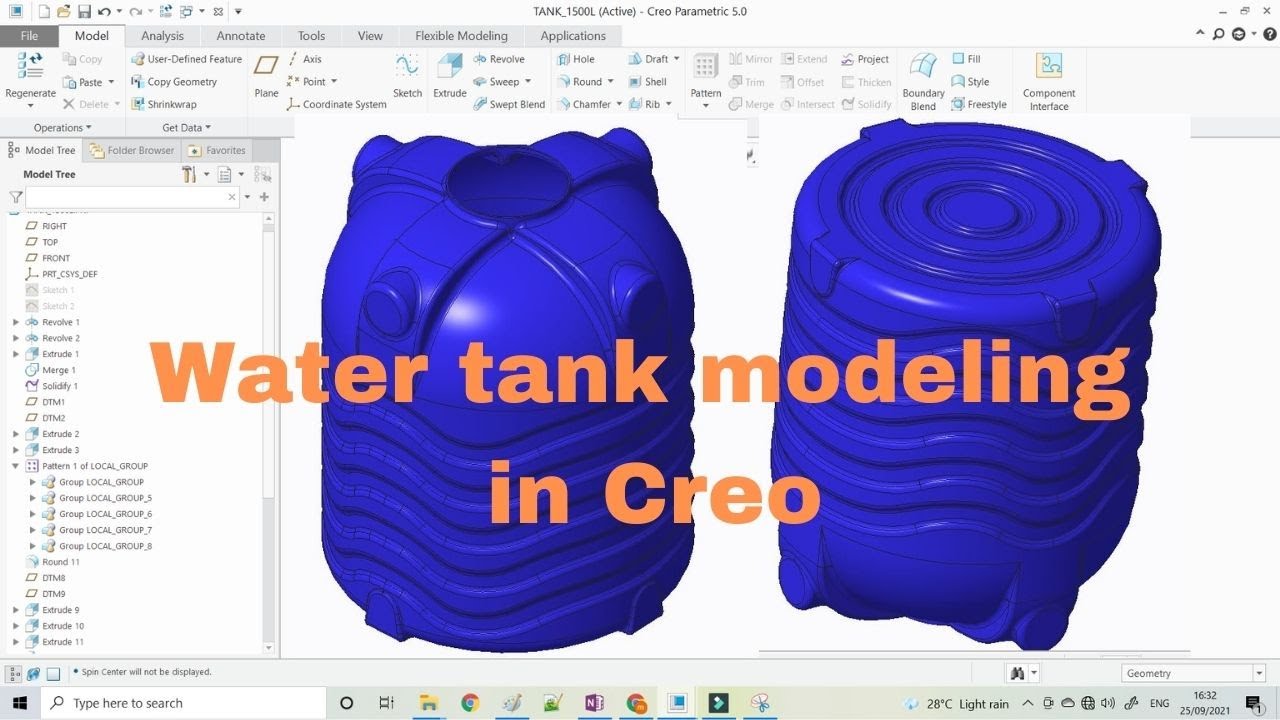Open the Get Data group dropdown
Viewport: 1280px width, 720px height.
click(187, 128)
